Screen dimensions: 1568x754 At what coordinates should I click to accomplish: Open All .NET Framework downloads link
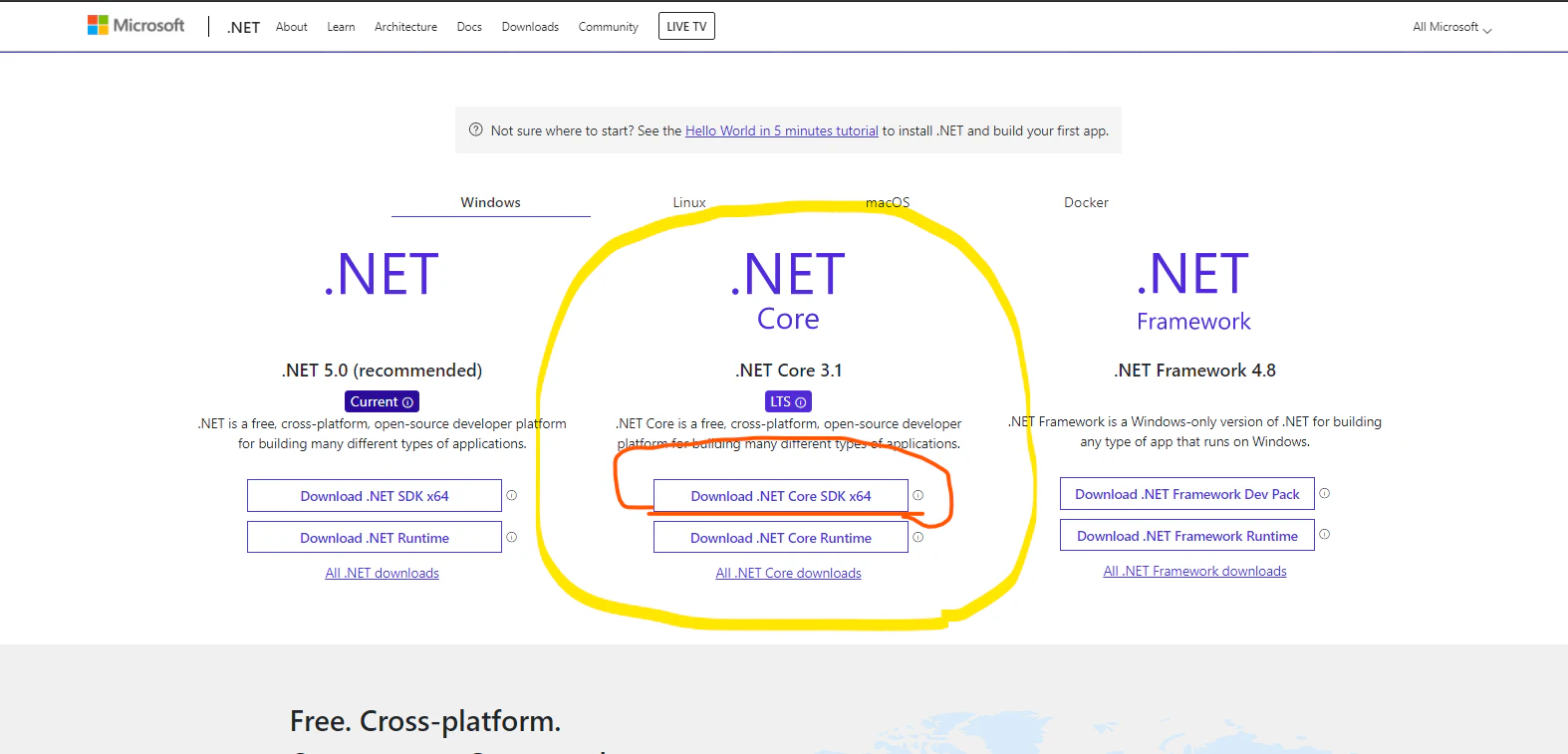pyautogui.click(x=1195, y=571)
